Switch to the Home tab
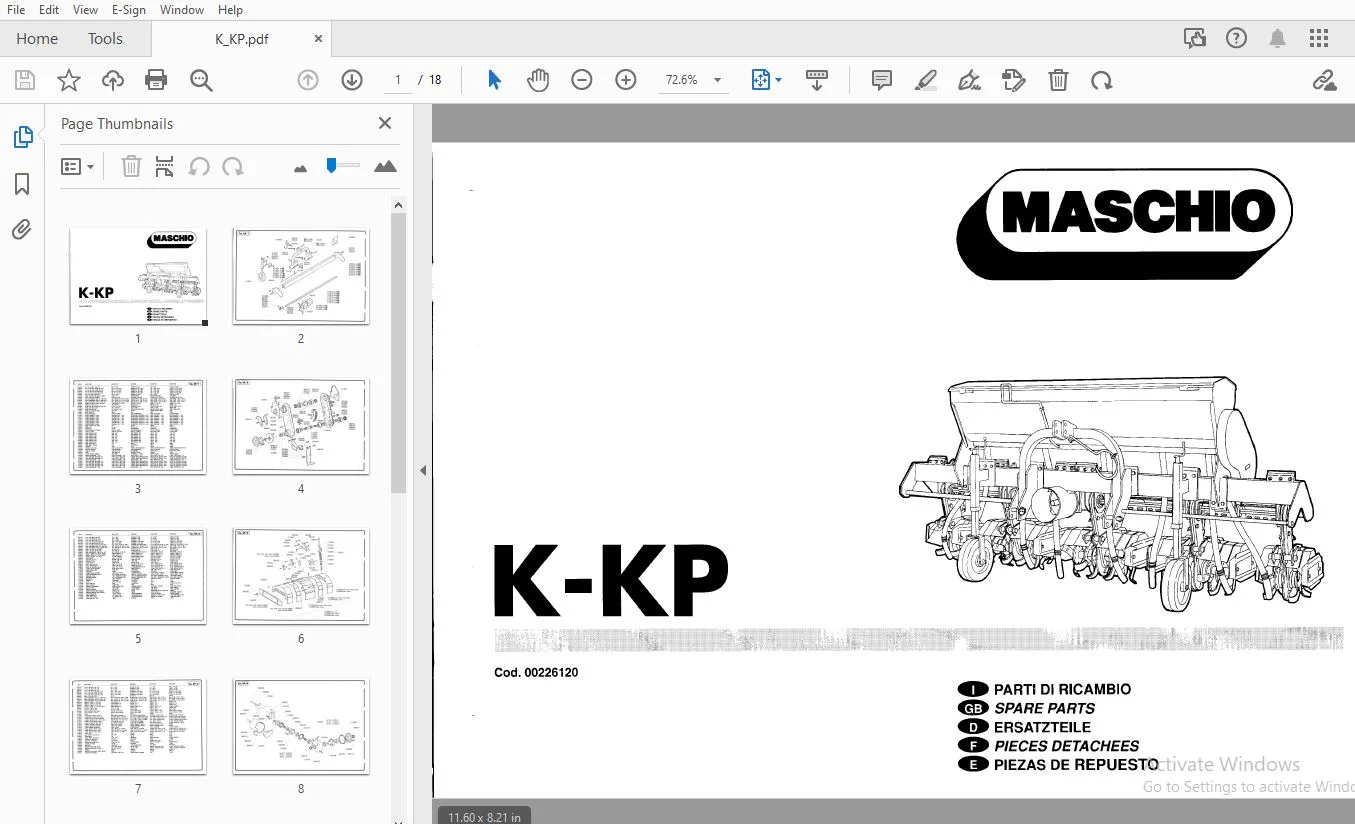 pos(37,39)
